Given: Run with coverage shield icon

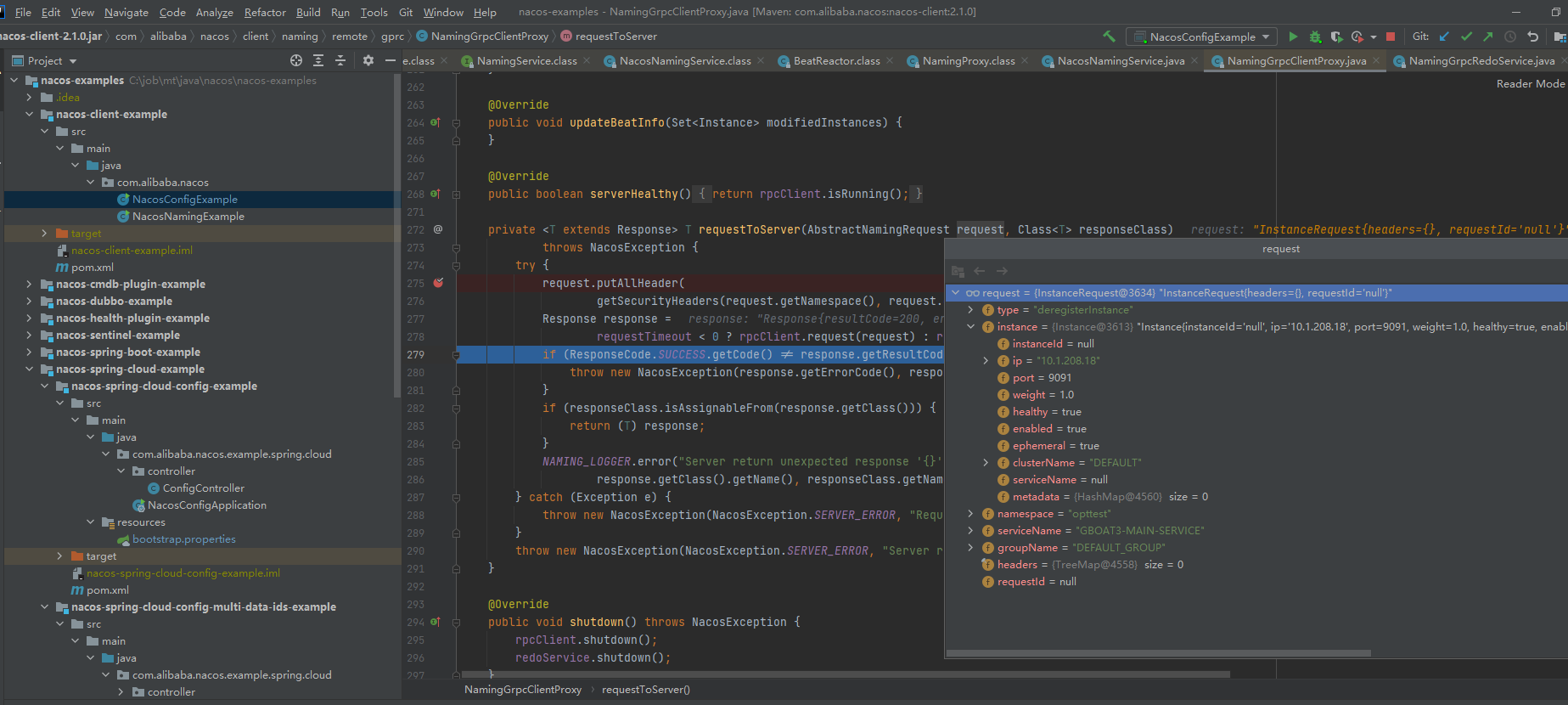Looking at the screenshot, I should tap(1336, 37).
